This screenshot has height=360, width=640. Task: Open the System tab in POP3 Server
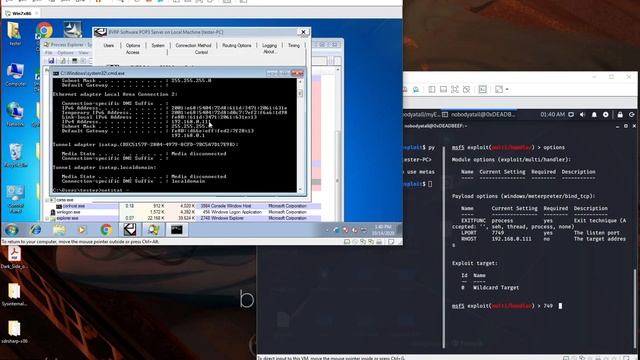(x=158, y=46)
